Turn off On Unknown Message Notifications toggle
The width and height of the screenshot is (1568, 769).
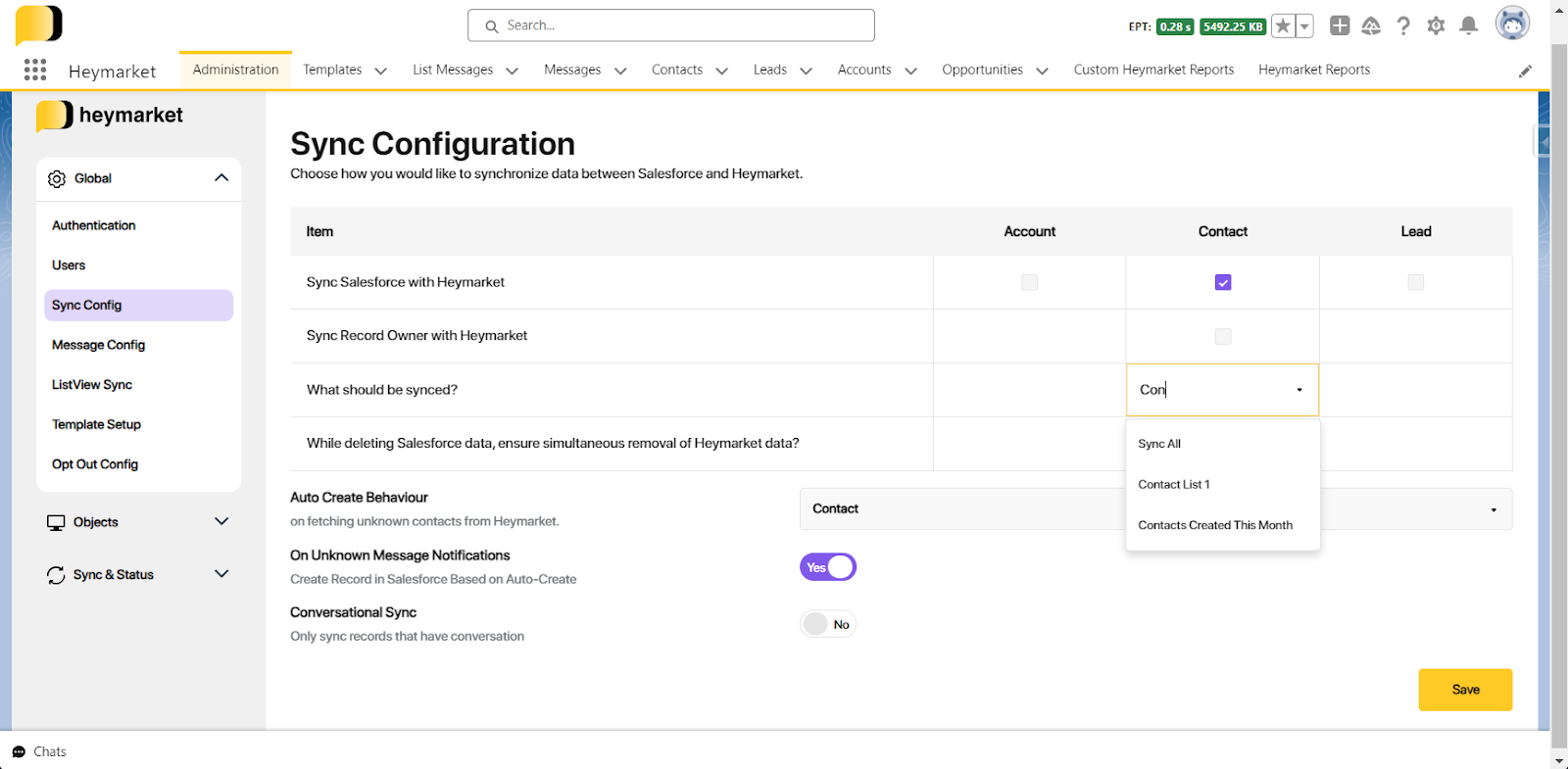point(828,567)
